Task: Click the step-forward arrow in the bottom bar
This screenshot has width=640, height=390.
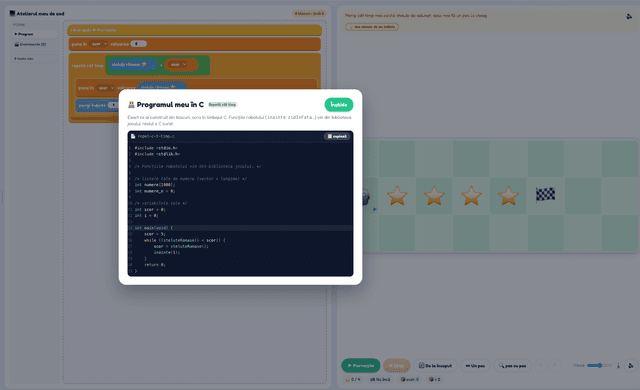Action: pos(554,366)
